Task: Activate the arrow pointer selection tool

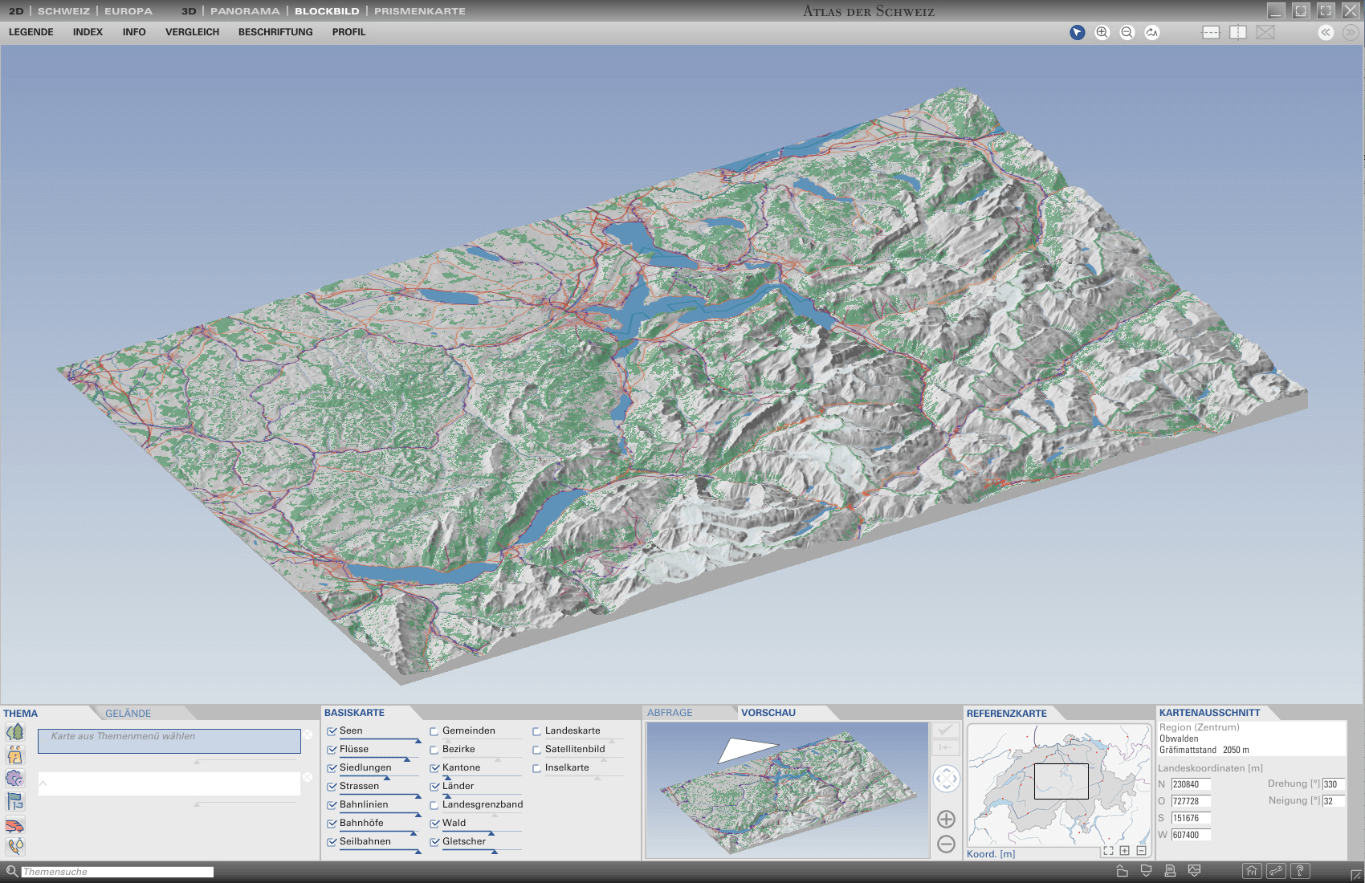Action: click(1077, 32)
